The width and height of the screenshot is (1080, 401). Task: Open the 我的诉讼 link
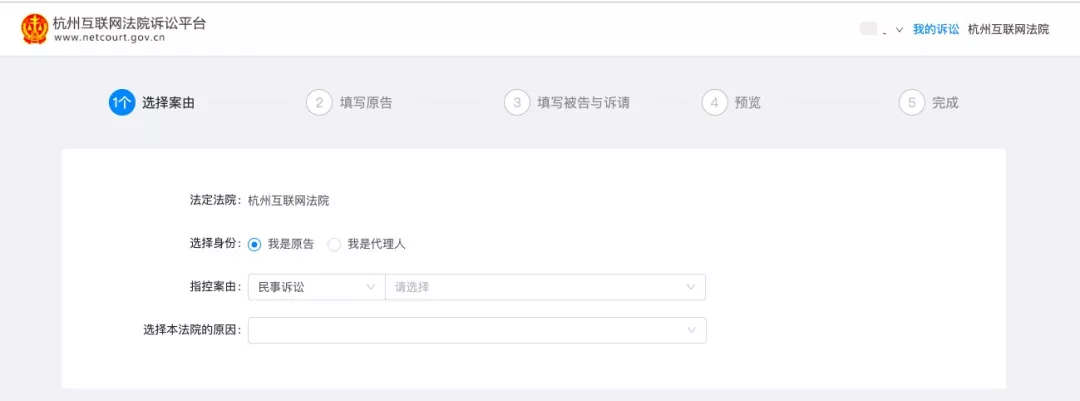coord(936,29)
